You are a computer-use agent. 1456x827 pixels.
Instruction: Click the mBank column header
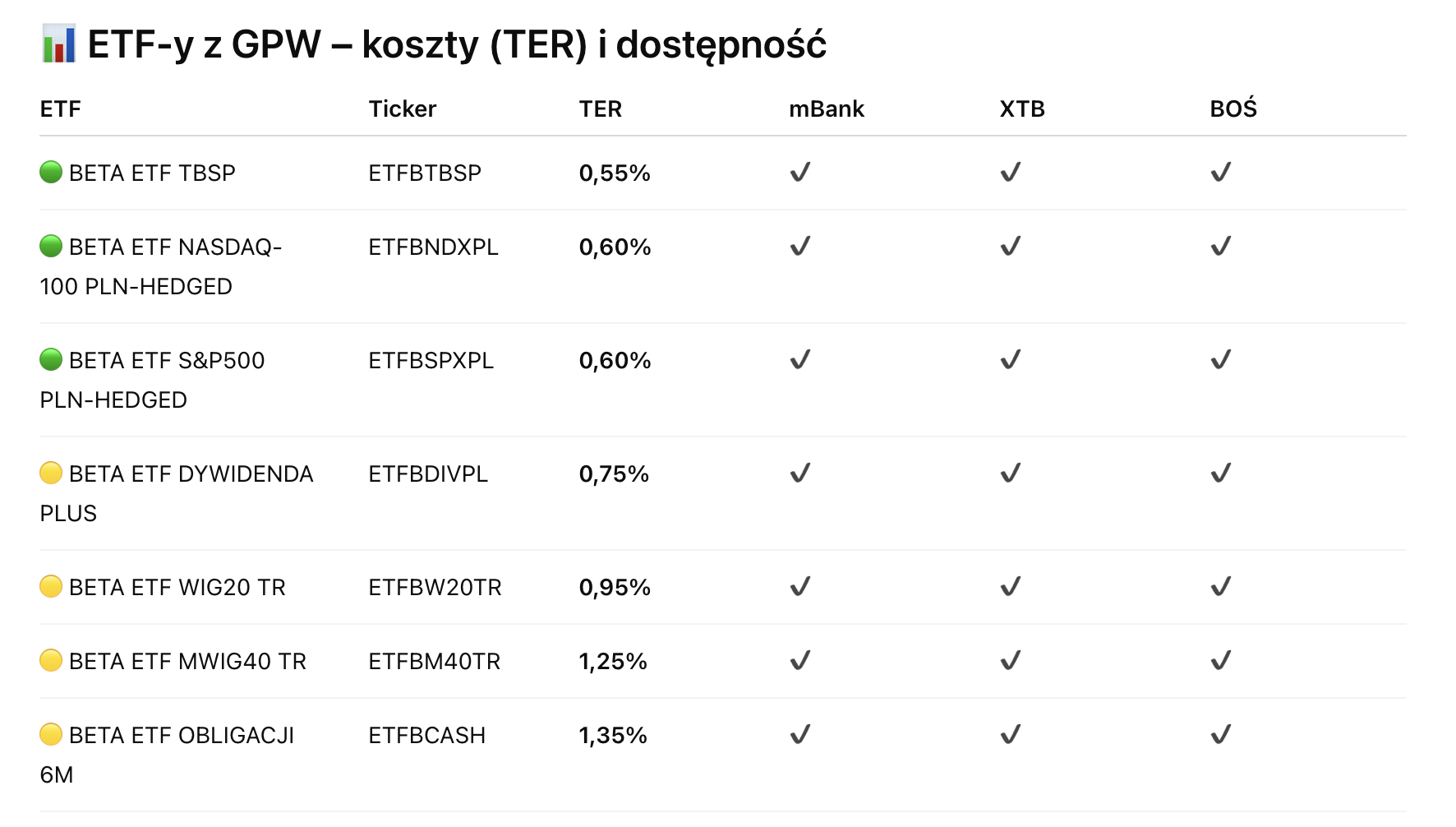pos(826,109)
